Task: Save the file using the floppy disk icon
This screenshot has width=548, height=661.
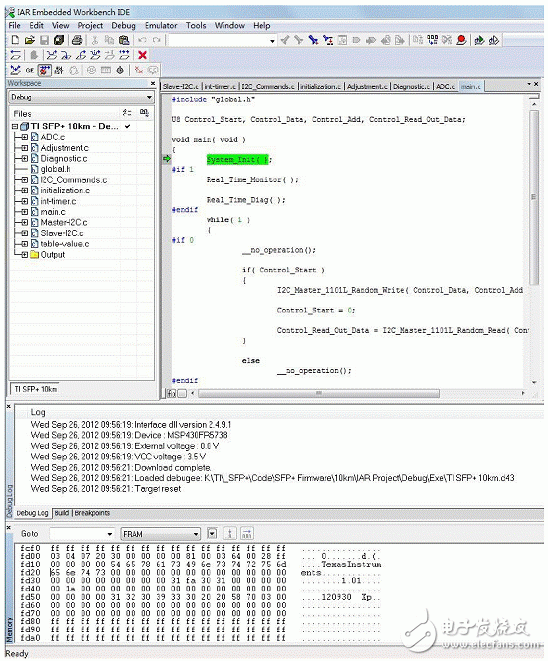Action: click(44, 40)
